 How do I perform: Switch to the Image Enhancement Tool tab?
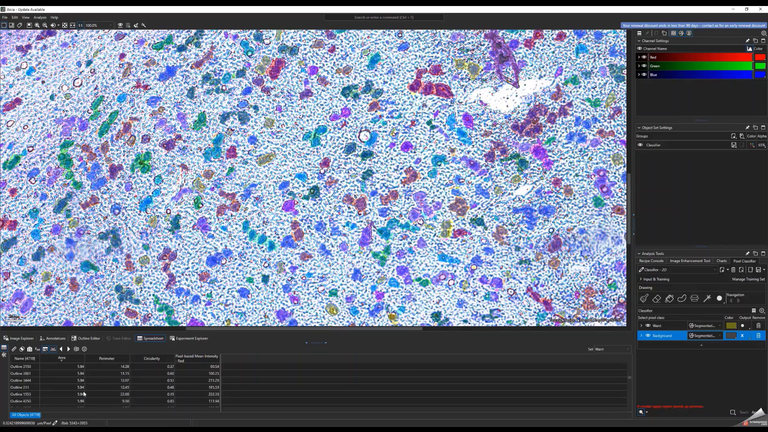[689, 261]
